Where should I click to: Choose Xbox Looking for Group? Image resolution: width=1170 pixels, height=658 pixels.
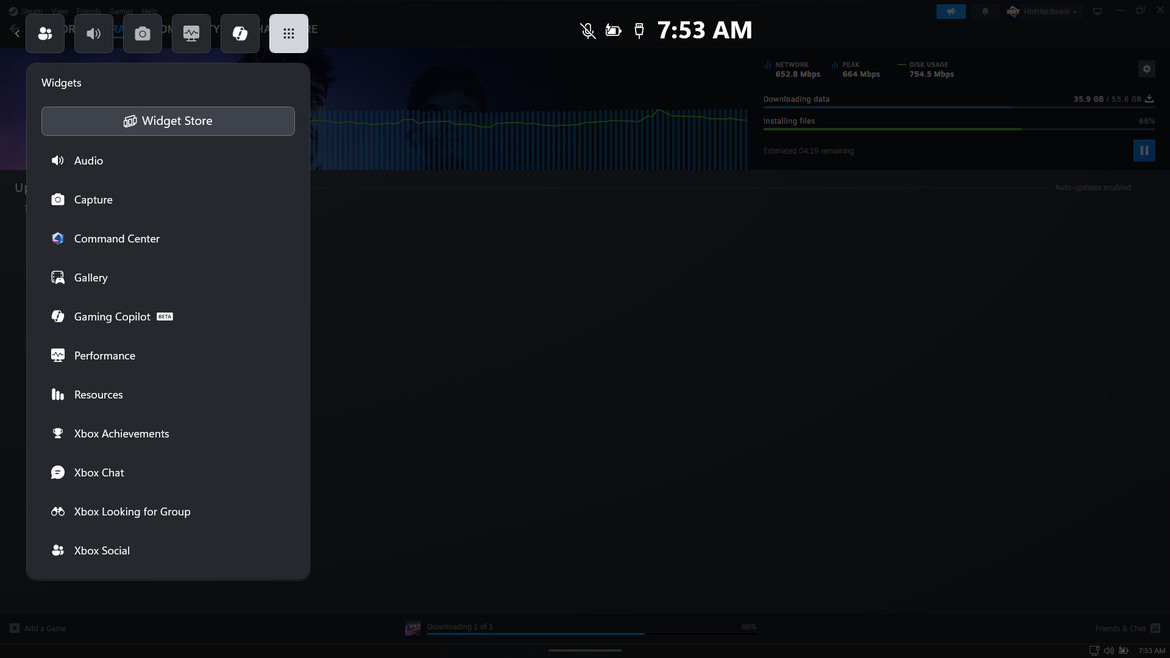(x=132, y=512)
